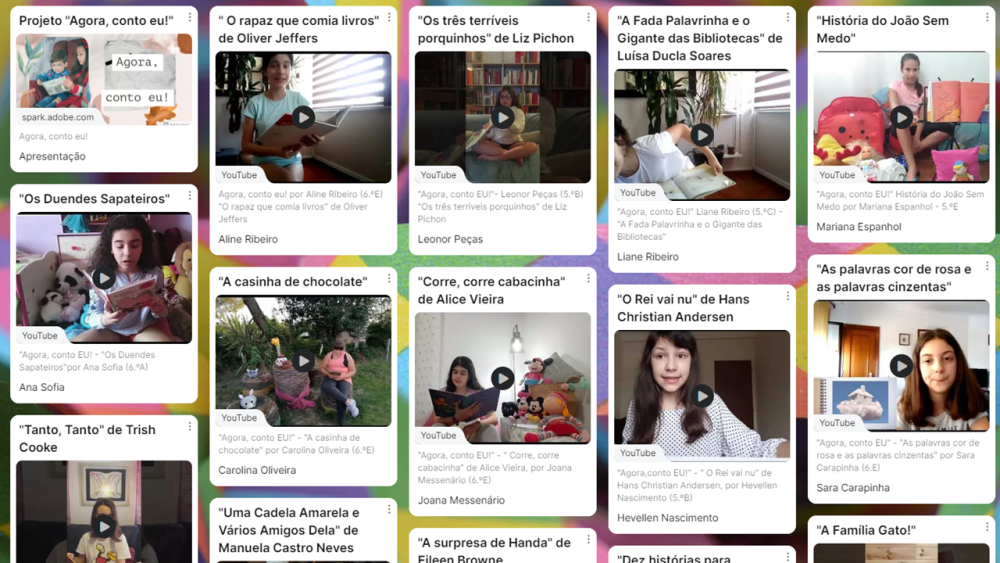Play the Aline Ribeiro video

click(x=303, y=117)
